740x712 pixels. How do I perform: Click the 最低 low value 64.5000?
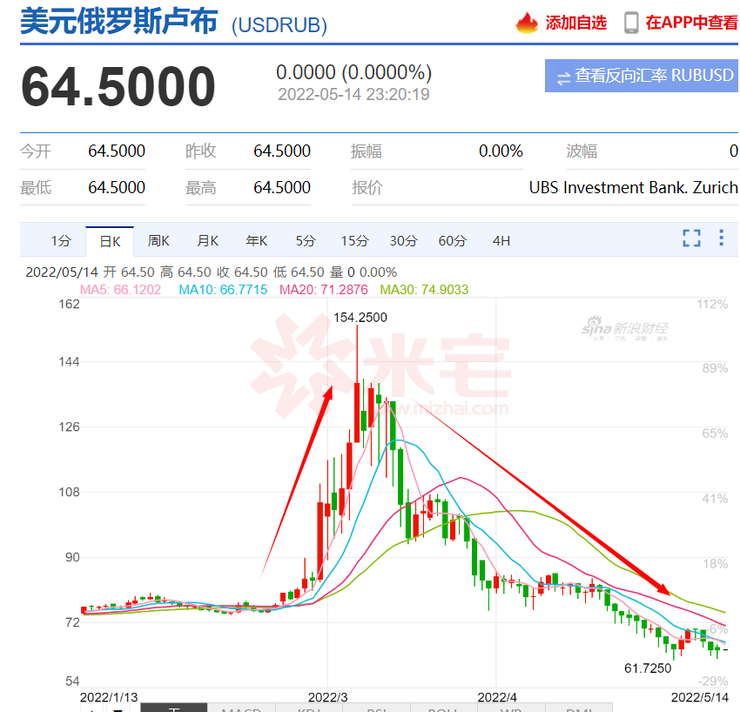(x=117, y=187)
